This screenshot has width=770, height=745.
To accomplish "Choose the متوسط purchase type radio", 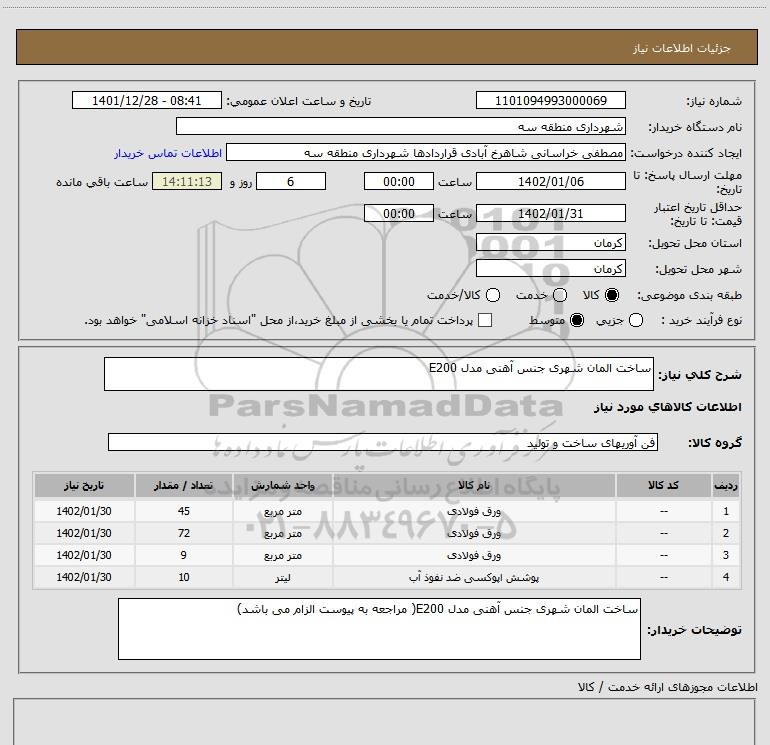I will (x=577, y=320).
